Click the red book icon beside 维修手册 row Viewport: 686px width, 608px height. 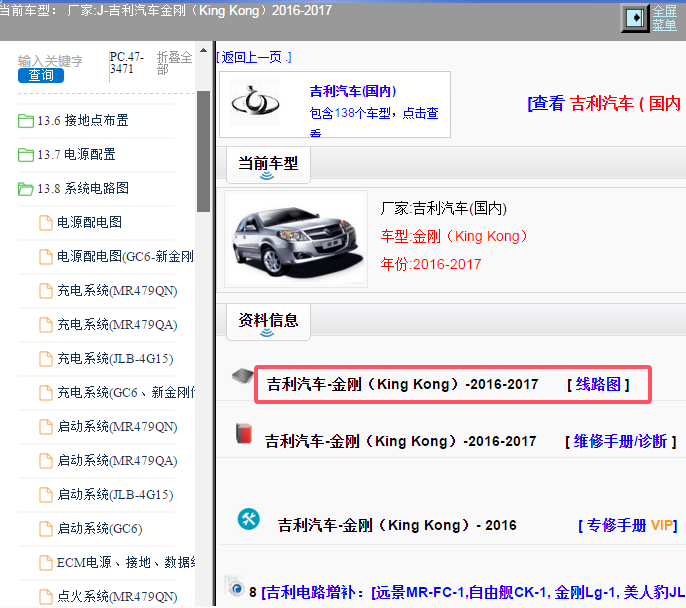(244, 434)
